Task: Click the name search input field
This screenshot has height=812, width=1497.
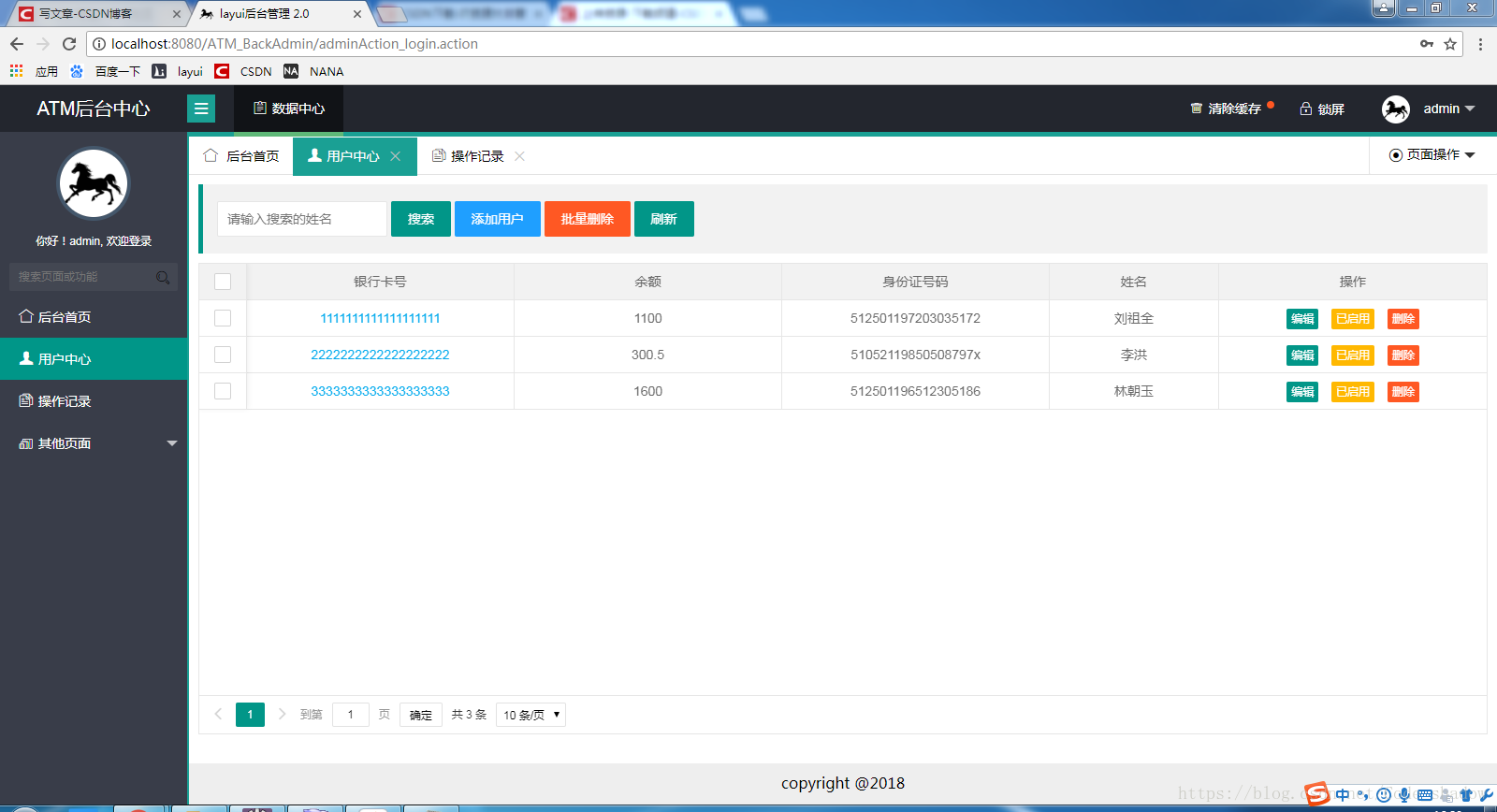Action: (302, 219)
